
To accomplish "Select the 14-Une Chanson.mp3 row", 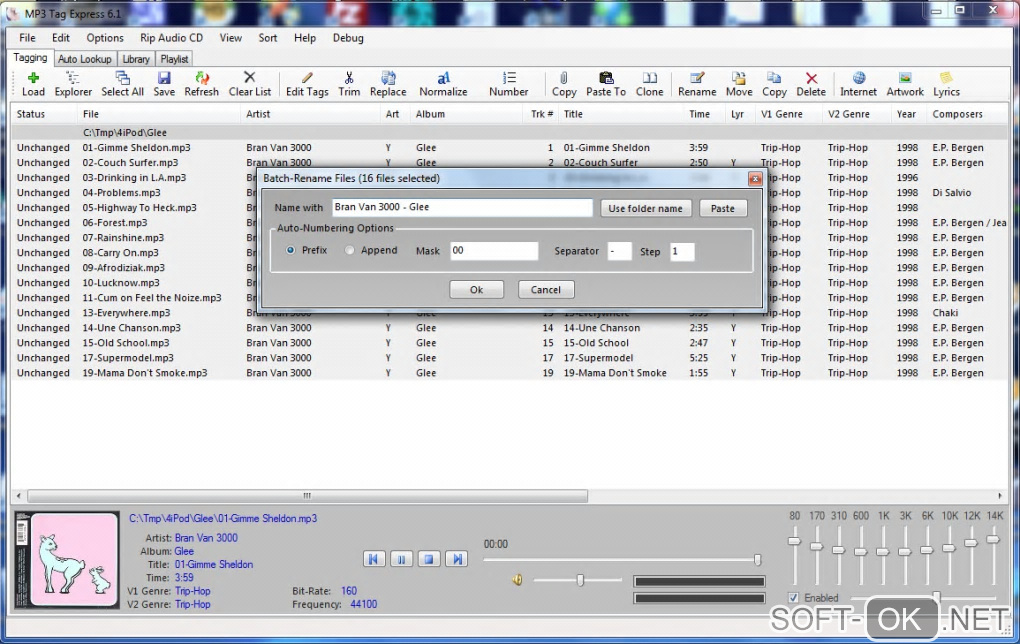I will 510,328.
